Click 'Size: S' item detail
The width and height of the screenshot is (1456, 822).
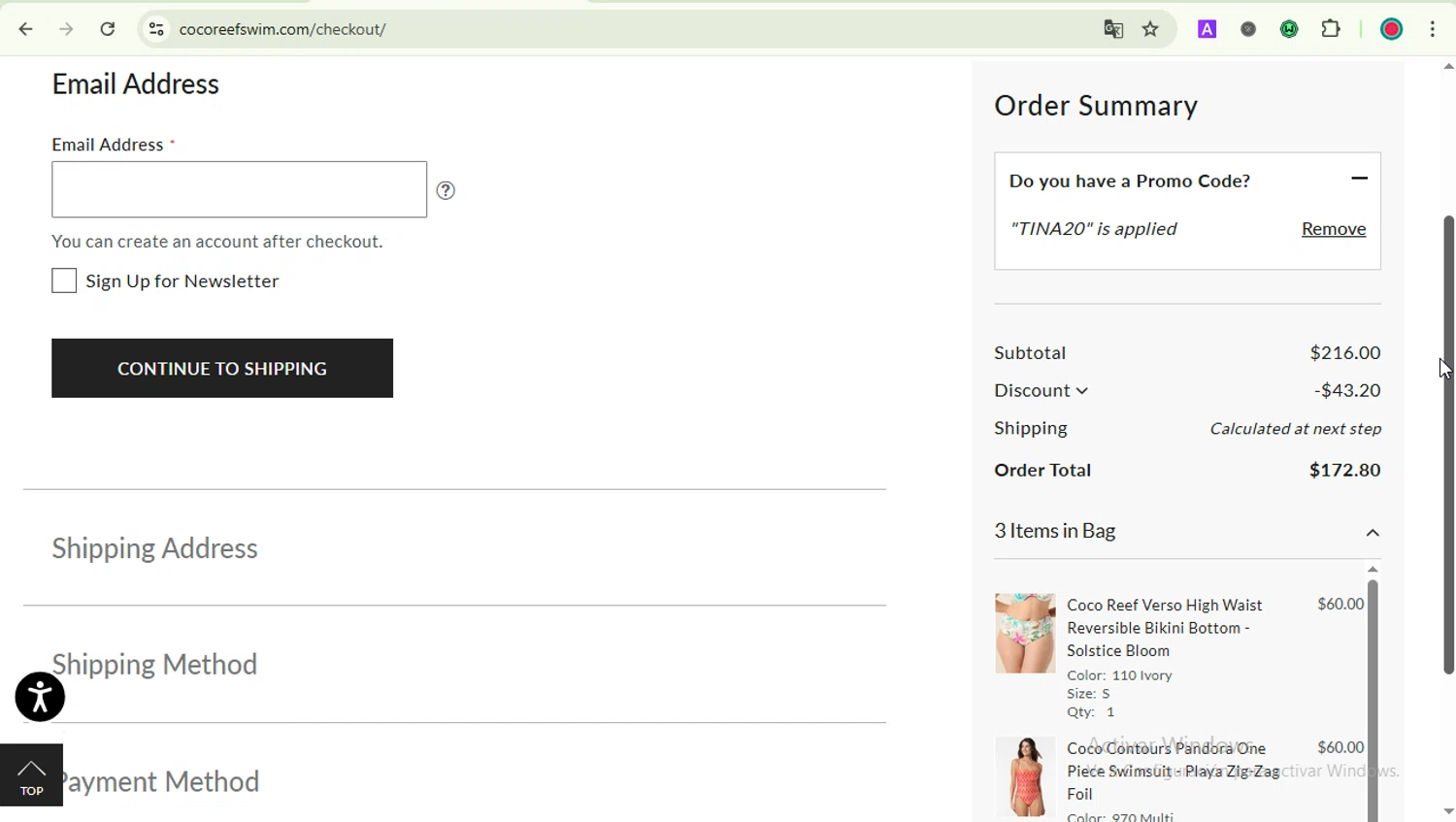1088,694
